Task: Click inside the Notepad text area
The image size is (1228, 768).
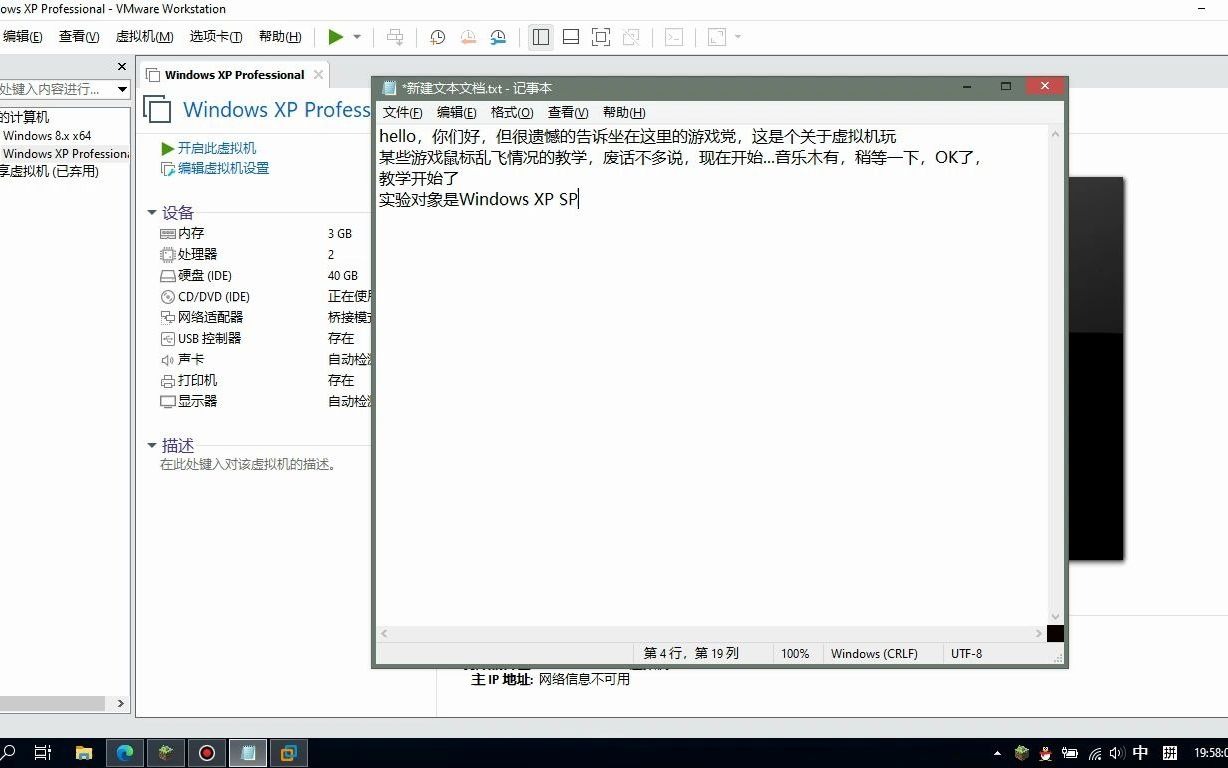Action: [x=712, y=375]
